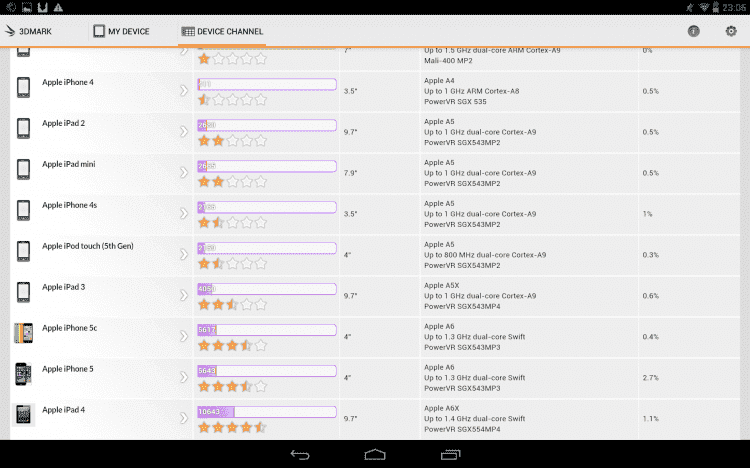The height and width of the screenshot is (468, 750).
Task: Click the star rating of Apple iPad 4
Action: pyautogui.click(x=232, y=427)
